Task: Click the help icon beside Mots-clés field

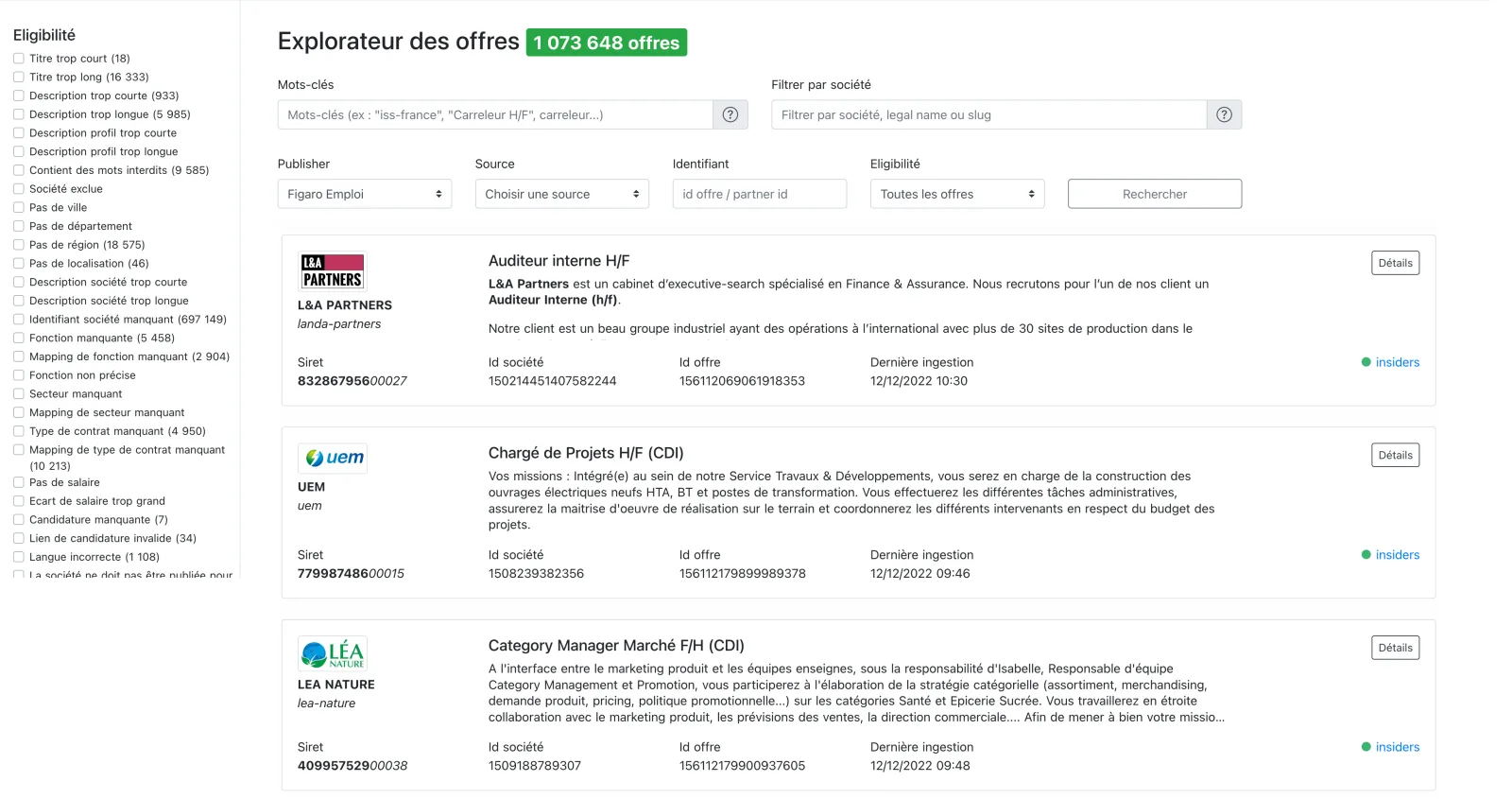Action: [730, 114]
